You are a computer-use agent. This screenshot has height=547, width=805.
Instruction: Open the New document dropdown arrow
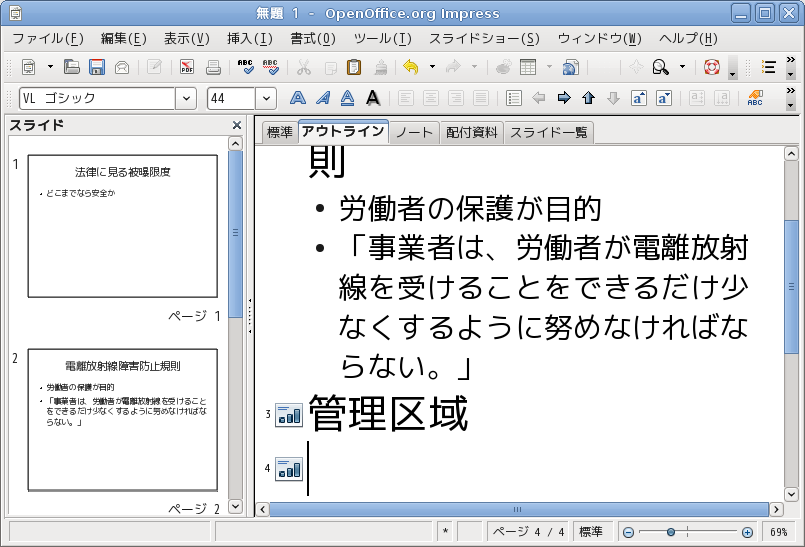point(50,67)
